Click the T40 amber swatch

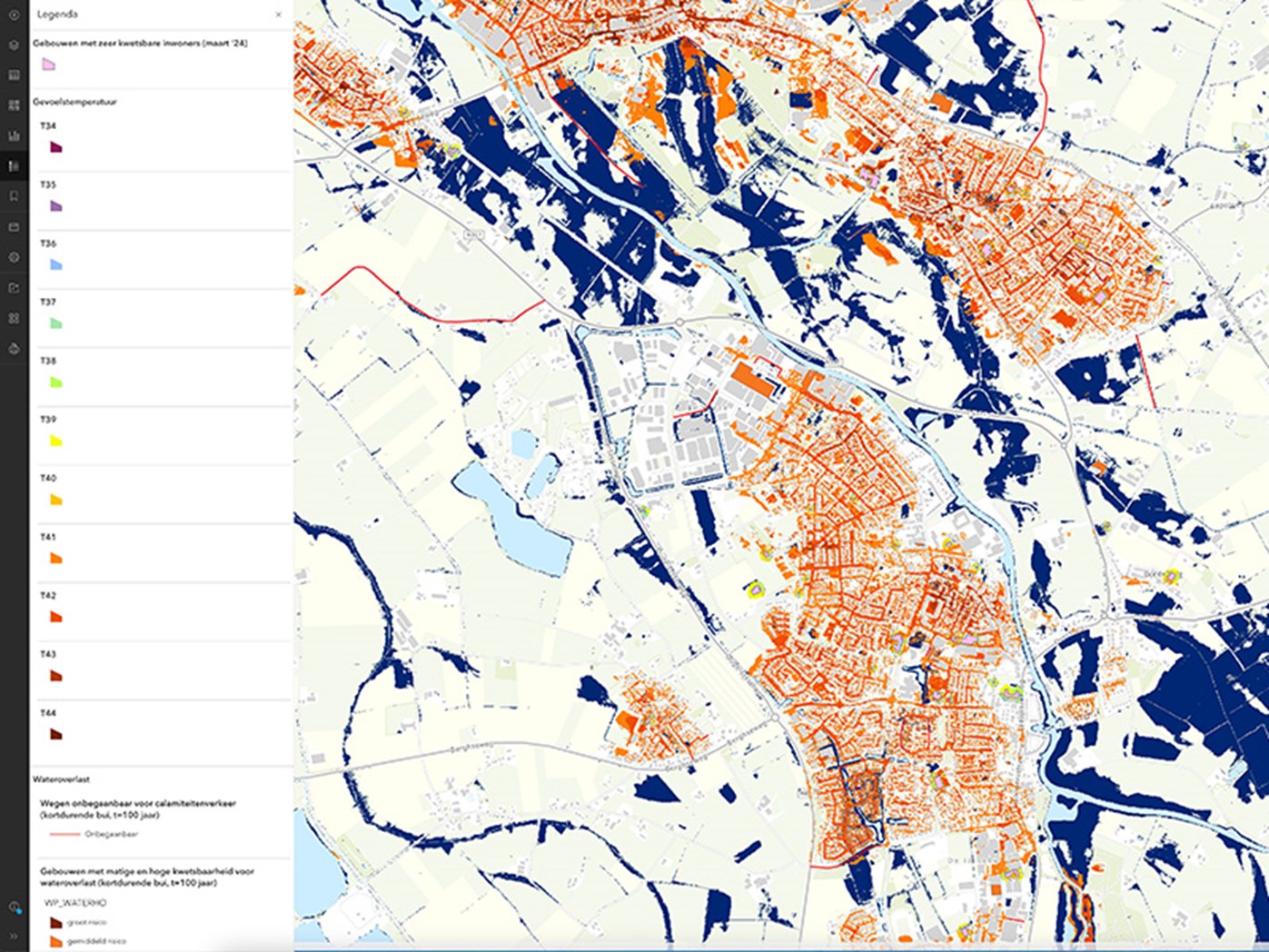tap(55, 500)
